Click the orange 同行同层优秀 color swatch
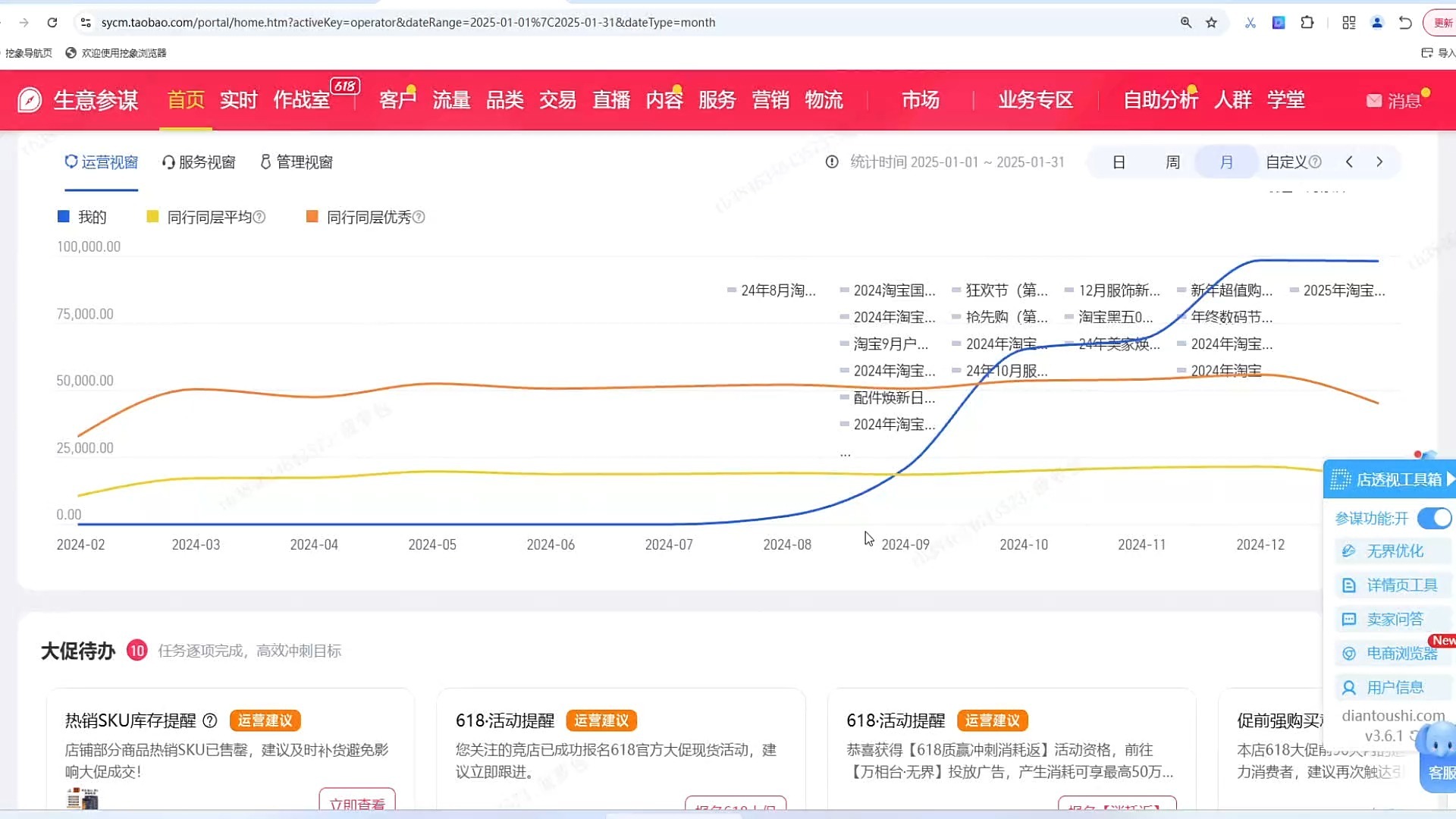Viewport: 1456px width, 819px height. [x=312, y=217]
